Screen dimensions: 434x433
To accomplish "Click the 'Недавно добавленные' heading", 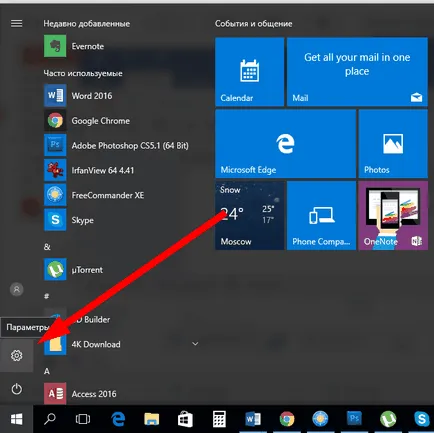I will 87,24.
